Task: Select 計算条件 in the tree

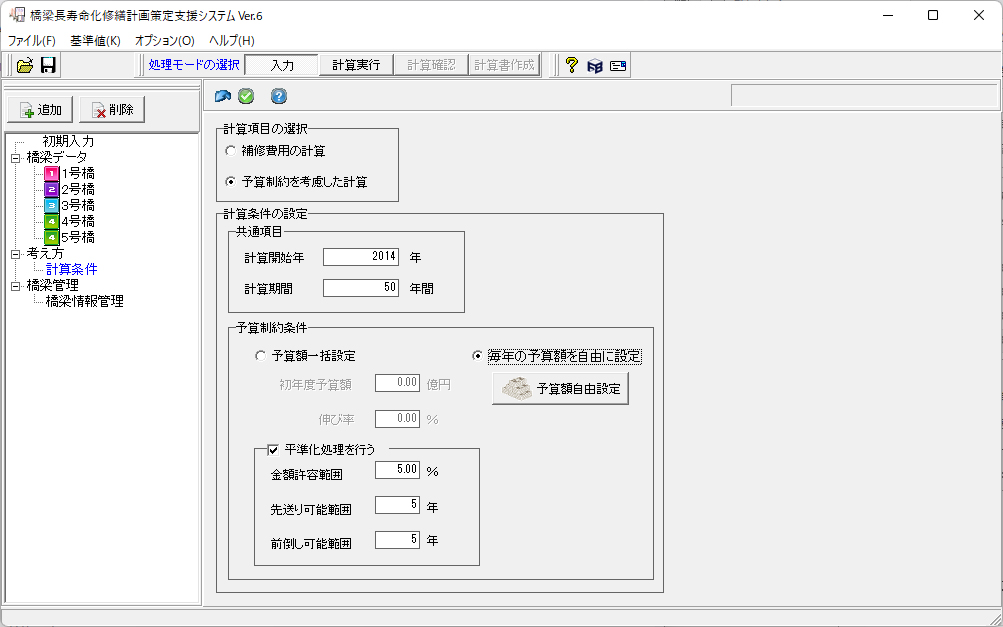Action: [x=72, y=269]
